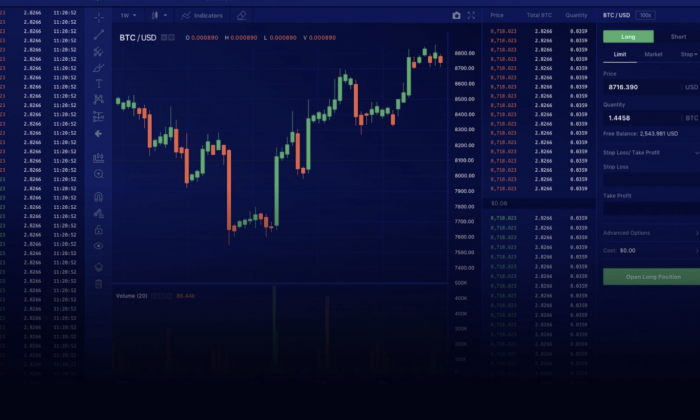Open the candlestick chart type dropdown
Screen dimensions: 700x420
click(x=159, y=16)
